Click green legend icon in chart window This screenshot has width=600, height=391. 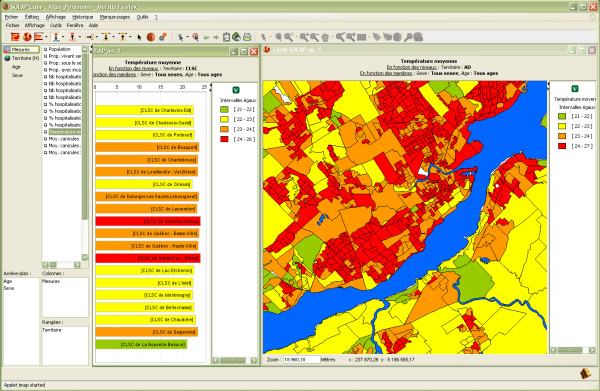coord(236,90)
